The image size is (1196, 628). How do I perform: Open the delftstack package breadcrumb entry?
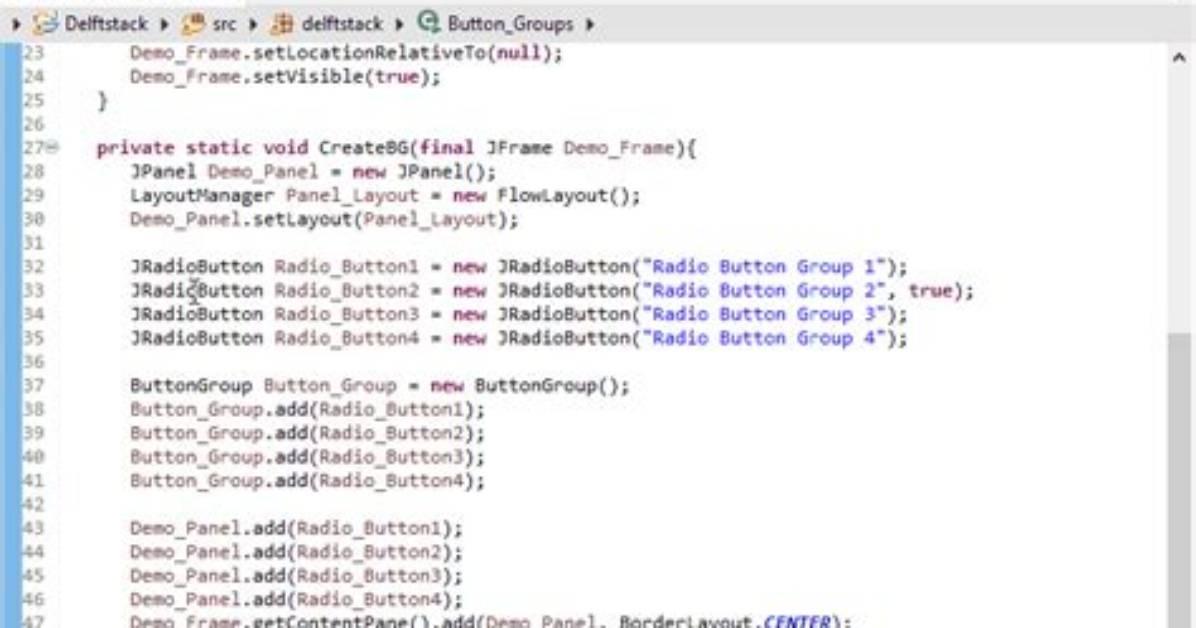[342, 24]
